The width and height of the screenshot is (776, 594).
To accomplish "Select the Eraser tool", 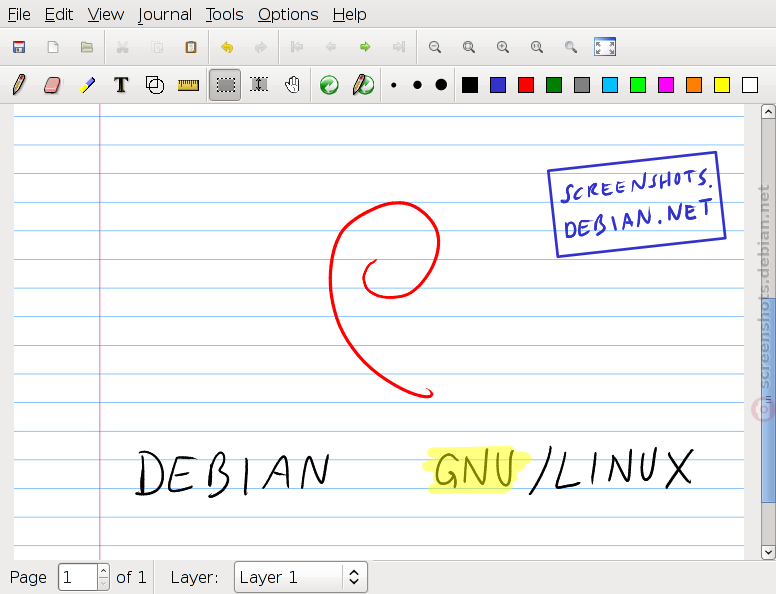I will [x=52, y=85].
